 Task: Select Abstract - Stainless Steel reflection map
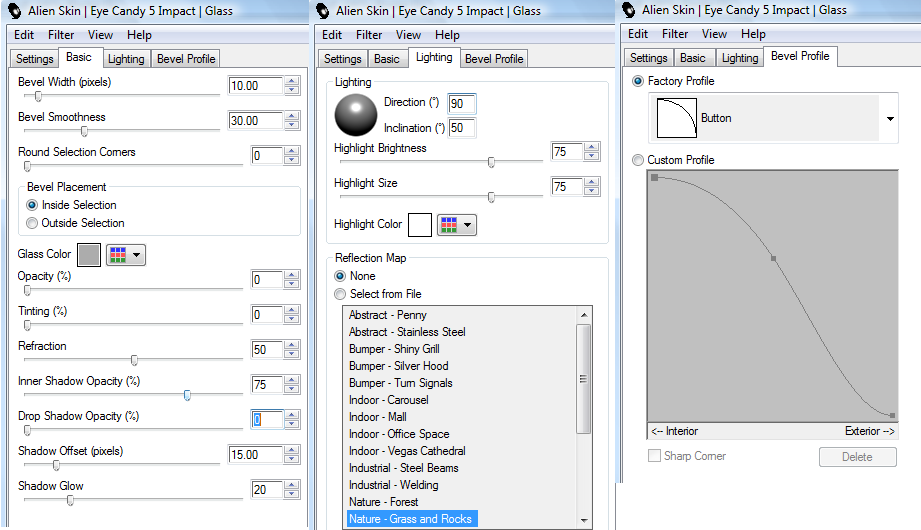[x=407, y=332]
